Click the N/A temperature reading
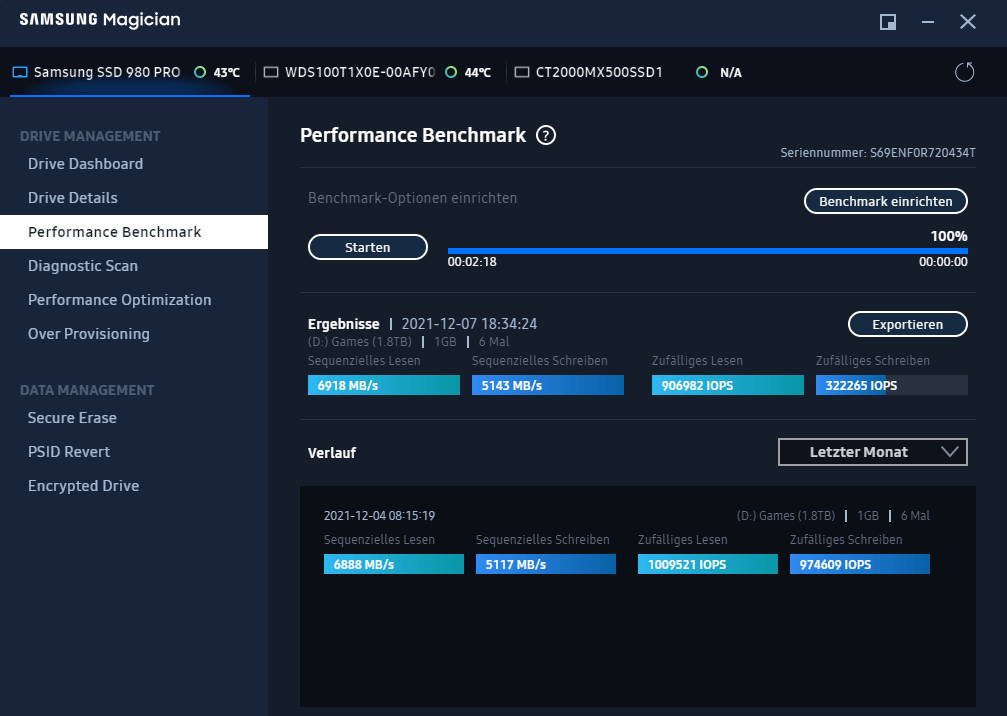This screenshot has height=716, width=1007. click(731, 73)
